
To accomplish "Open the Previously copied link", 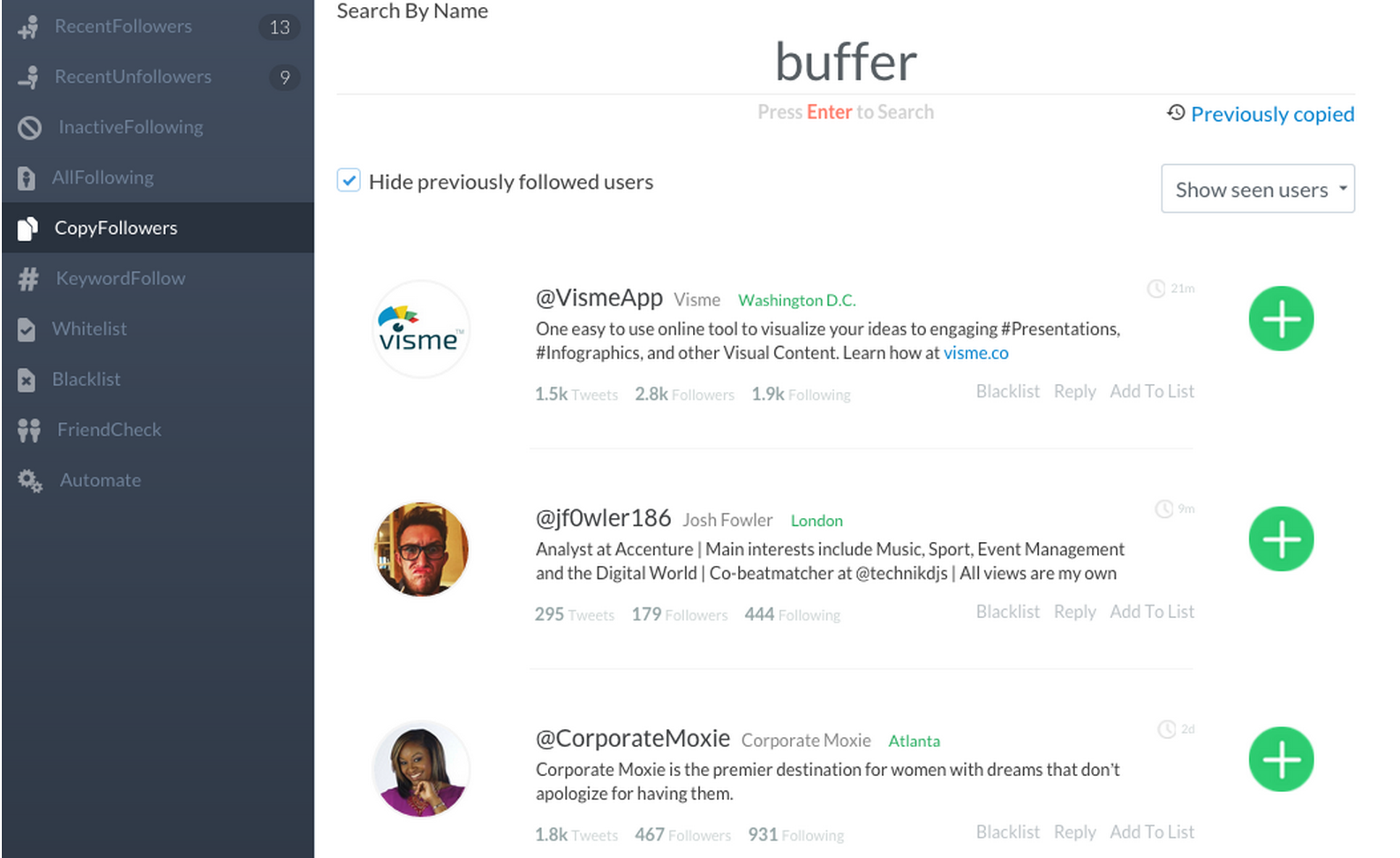I will (1272, 114).
